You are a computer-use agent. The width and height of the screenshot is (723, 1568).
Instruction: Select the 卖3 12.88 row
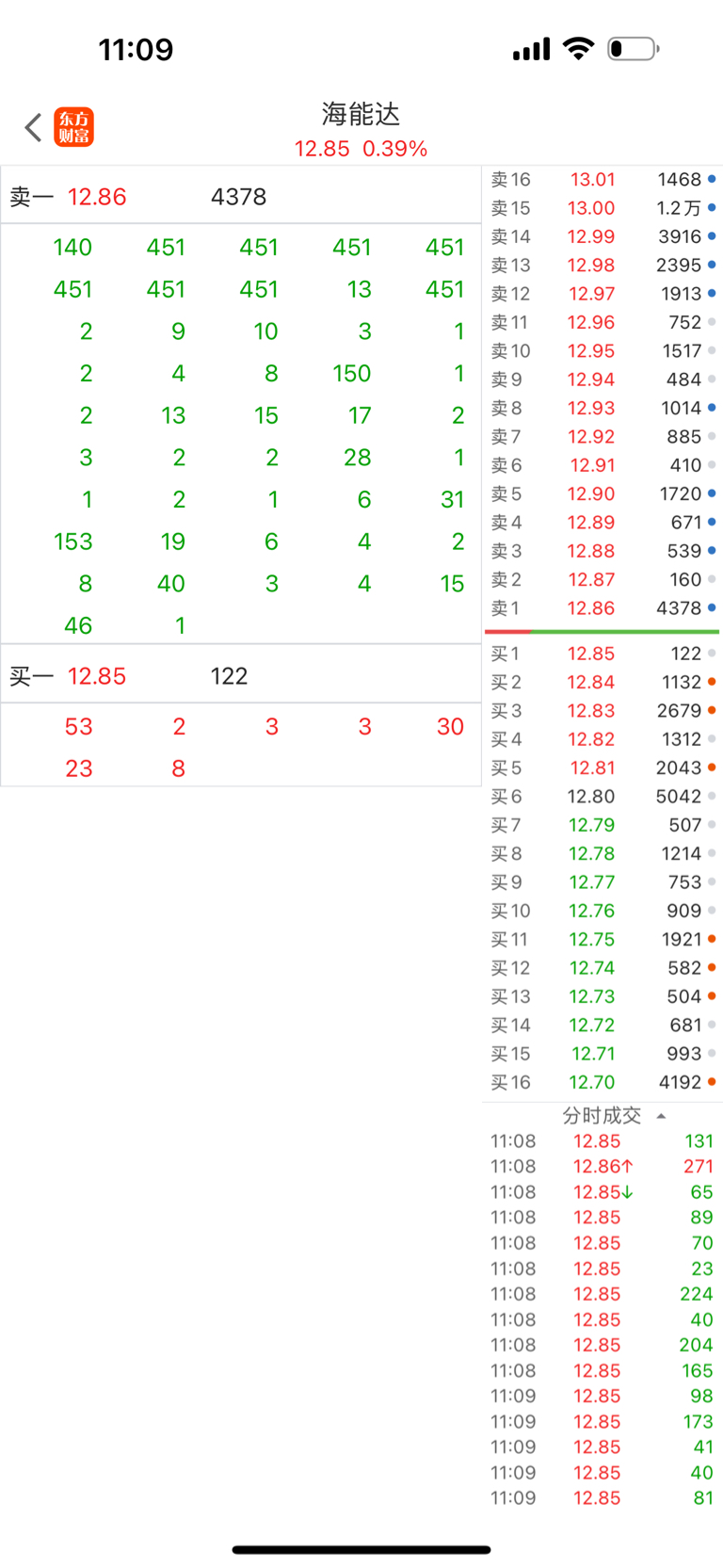pyautogui.click(x=602, y=551)
